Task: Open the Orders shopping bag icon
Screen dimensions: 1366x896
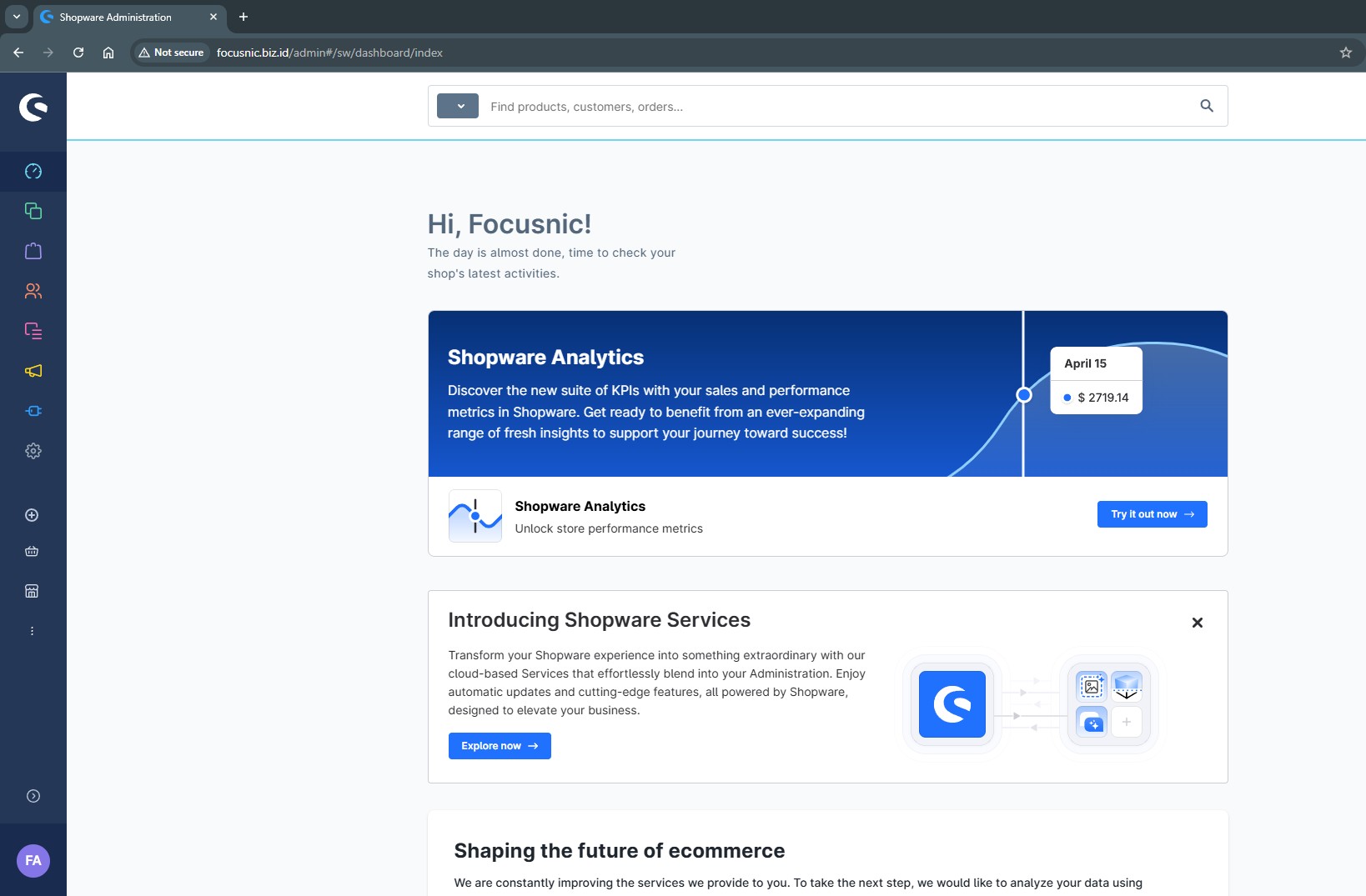Action: [x=33, y=251]
